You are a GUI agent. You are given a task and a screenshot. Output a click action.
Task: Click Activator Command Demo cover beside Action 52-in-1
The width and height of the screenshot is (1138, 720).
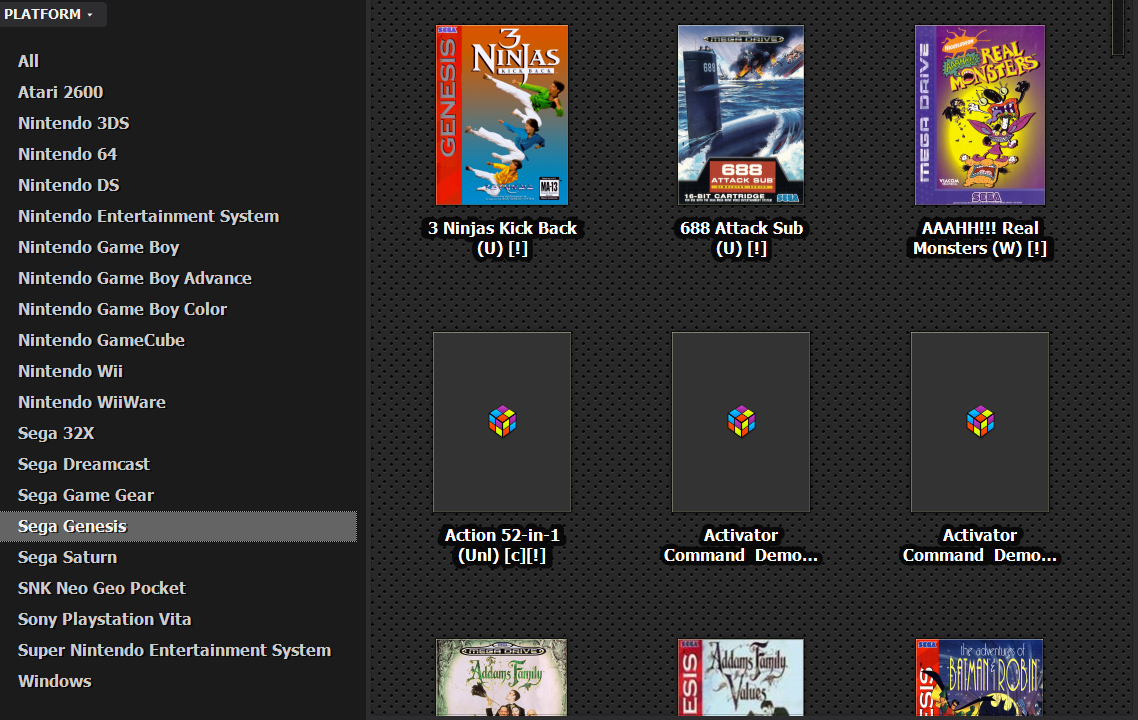pyautogui.click(x=741, y=422)
